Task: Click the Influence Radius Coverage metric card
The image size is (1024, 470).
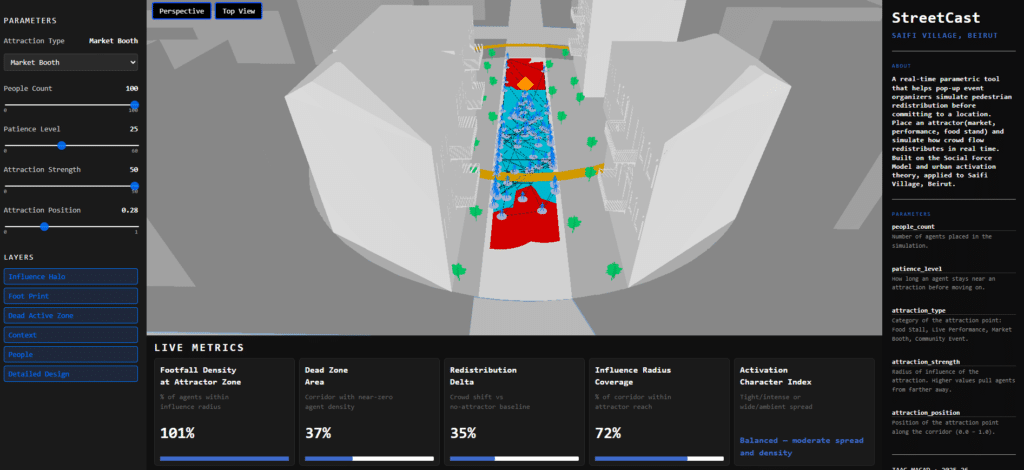Action: tap(659, 411)
